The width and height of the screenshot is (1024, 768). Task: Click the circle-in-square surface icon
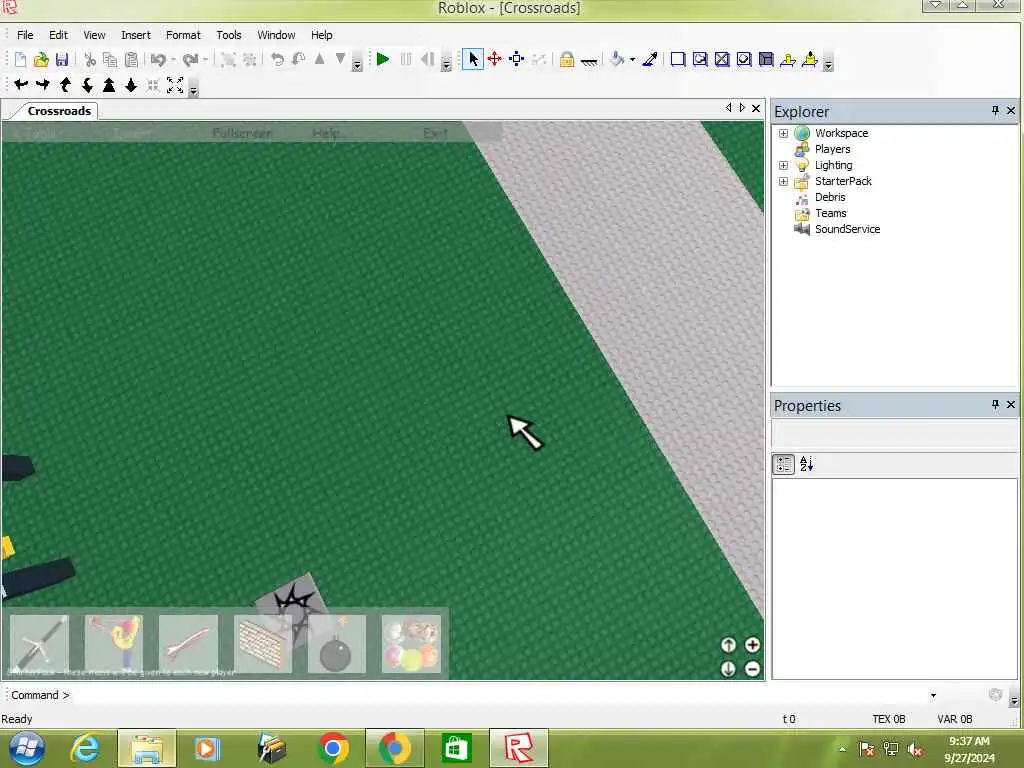click(744, 59)
